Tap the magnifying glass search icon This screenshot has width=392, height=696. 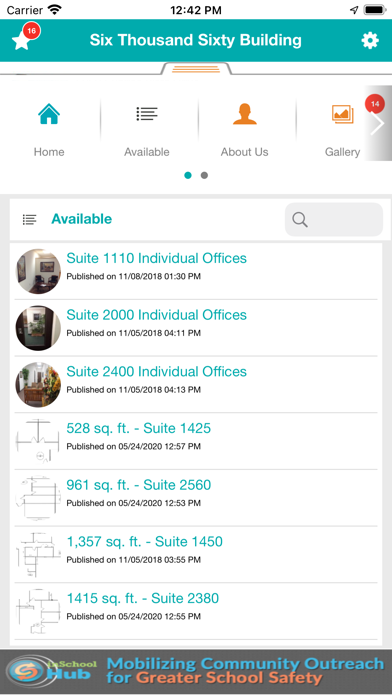(300, 219)
